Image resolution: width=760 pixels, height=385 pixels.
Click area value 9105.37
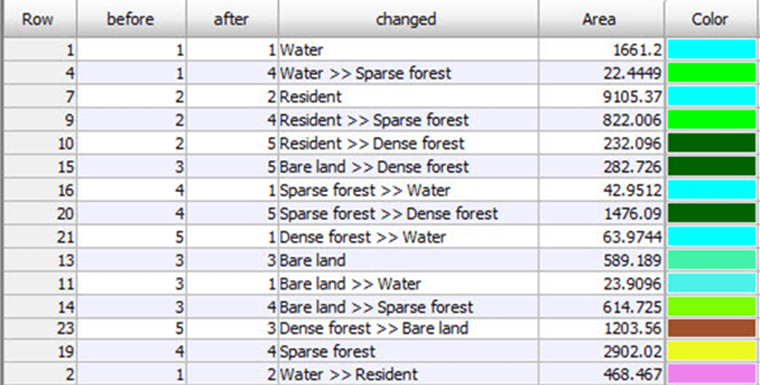point(601,96)
